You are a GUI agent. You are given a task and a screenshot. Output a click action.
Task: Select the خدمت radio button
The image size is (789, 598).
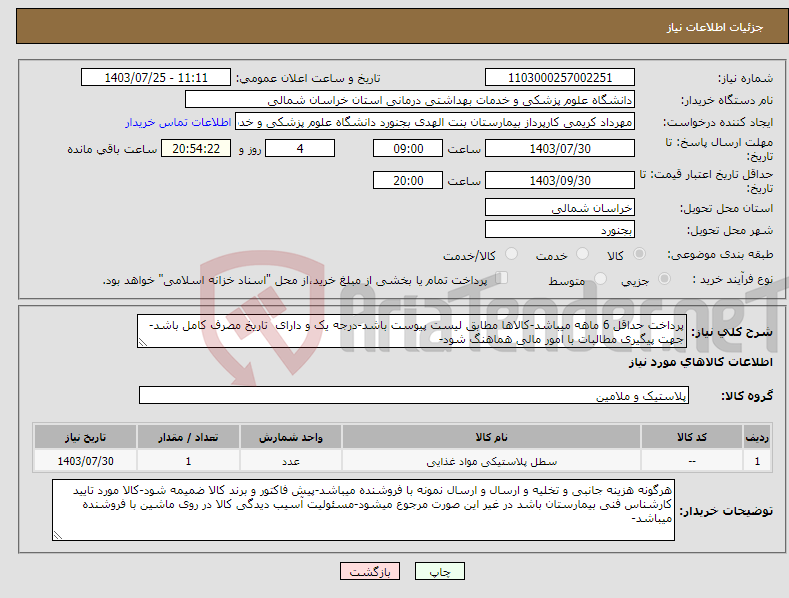click(582, 254)
